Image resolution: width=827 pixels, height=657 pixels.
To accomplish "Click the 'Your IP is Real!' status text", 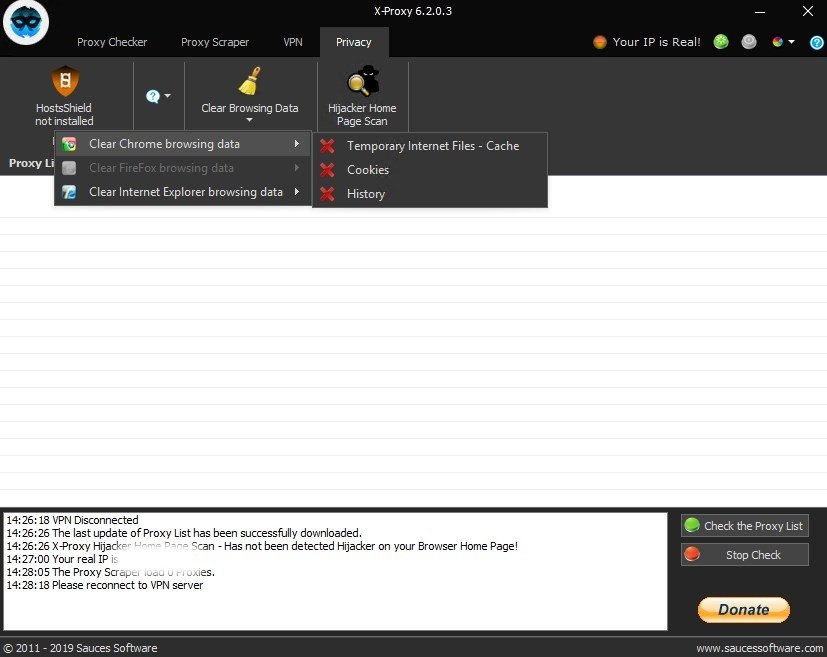I will [x=657, y=42].
